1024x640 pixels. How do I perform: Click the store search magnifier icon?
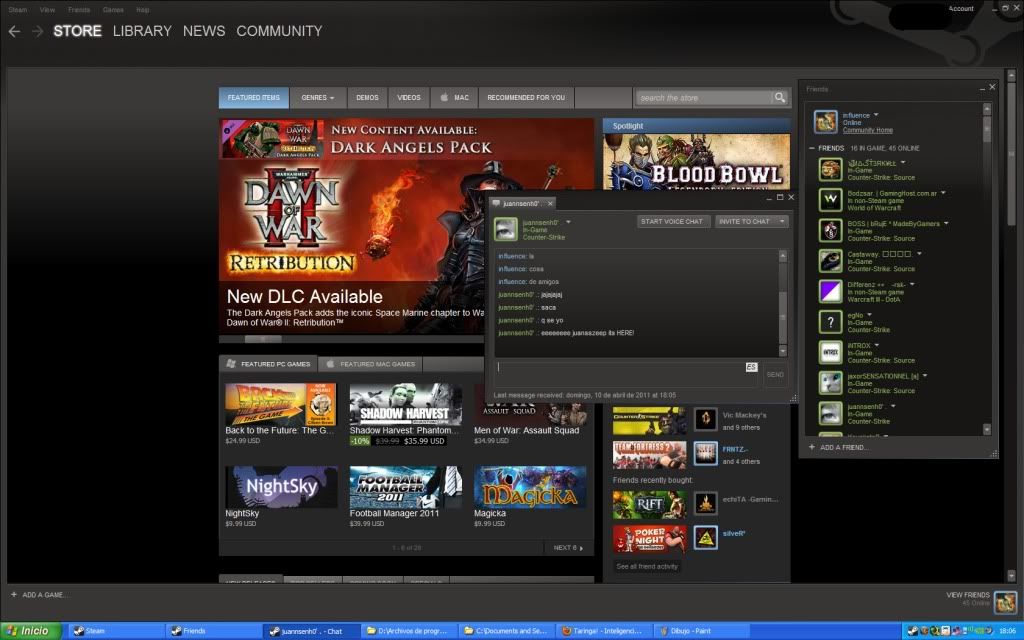(x=780, y=97)
